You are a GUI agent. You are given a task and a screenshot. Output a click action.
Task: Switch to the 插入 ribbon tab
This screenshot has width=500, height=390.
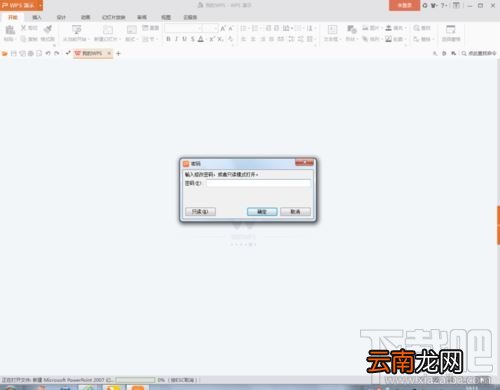[37, 17]
